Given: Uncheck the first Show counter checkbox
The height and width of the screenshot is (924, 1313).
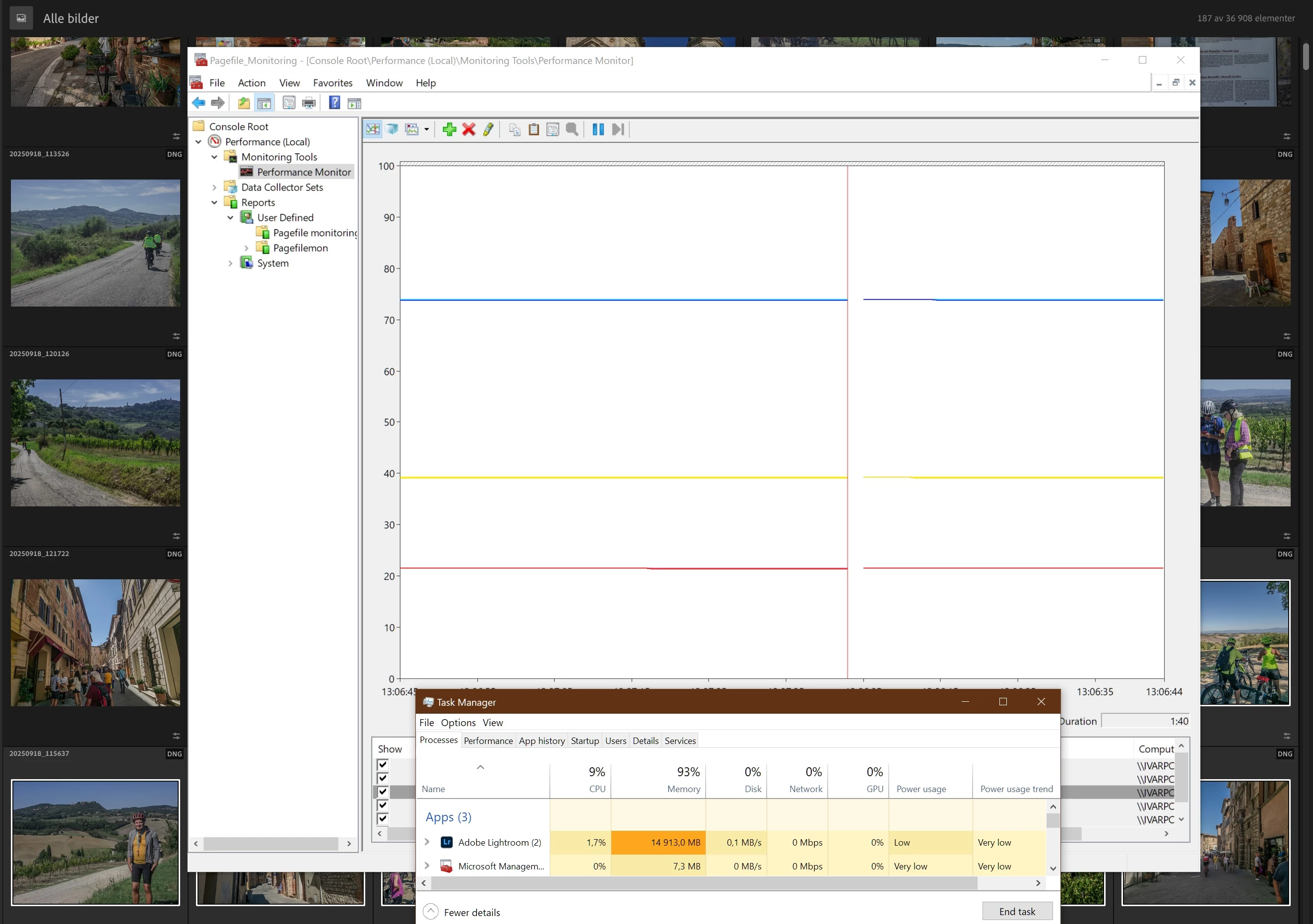Looking at the screenshot, I should [x=383, y=765].
